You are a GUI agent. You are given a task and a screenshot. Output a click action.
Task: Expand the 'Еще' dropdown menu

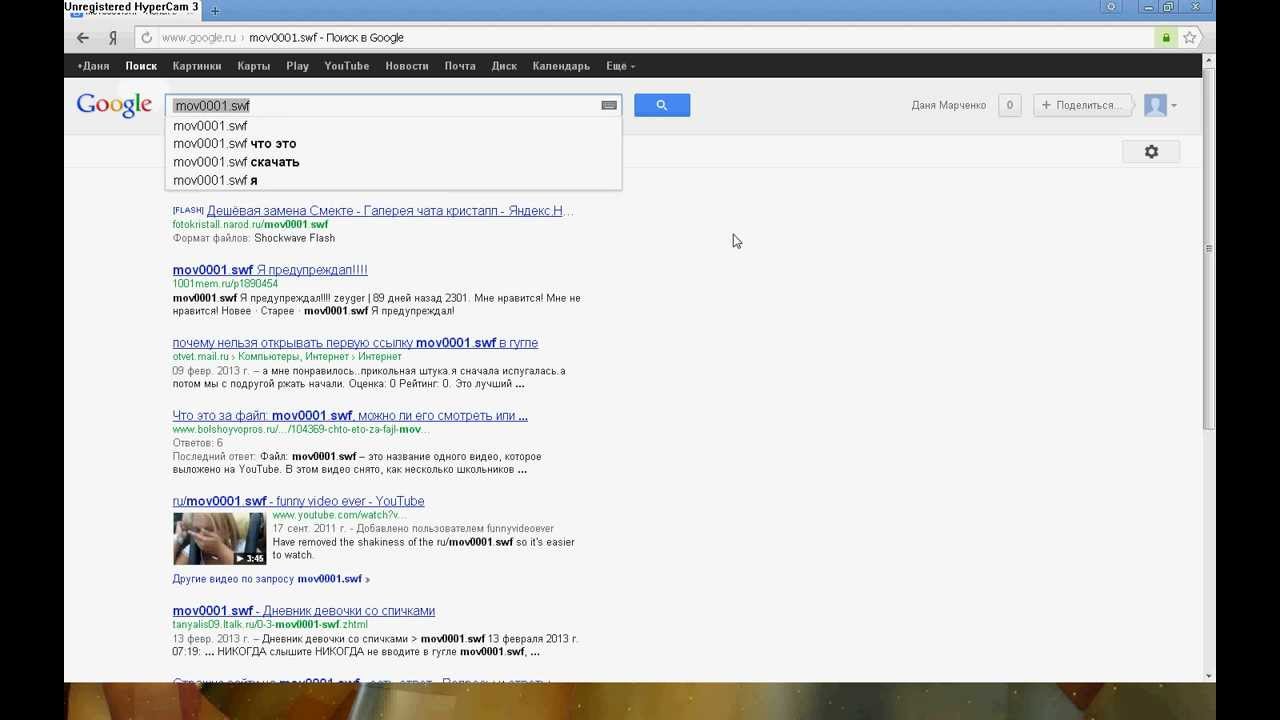point(620,66)
